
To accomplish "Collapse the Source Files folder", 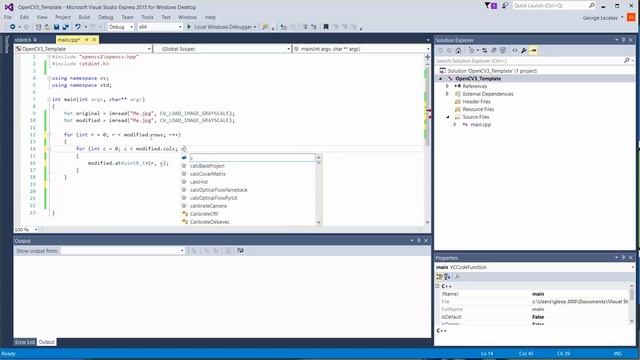I will 448,117.
